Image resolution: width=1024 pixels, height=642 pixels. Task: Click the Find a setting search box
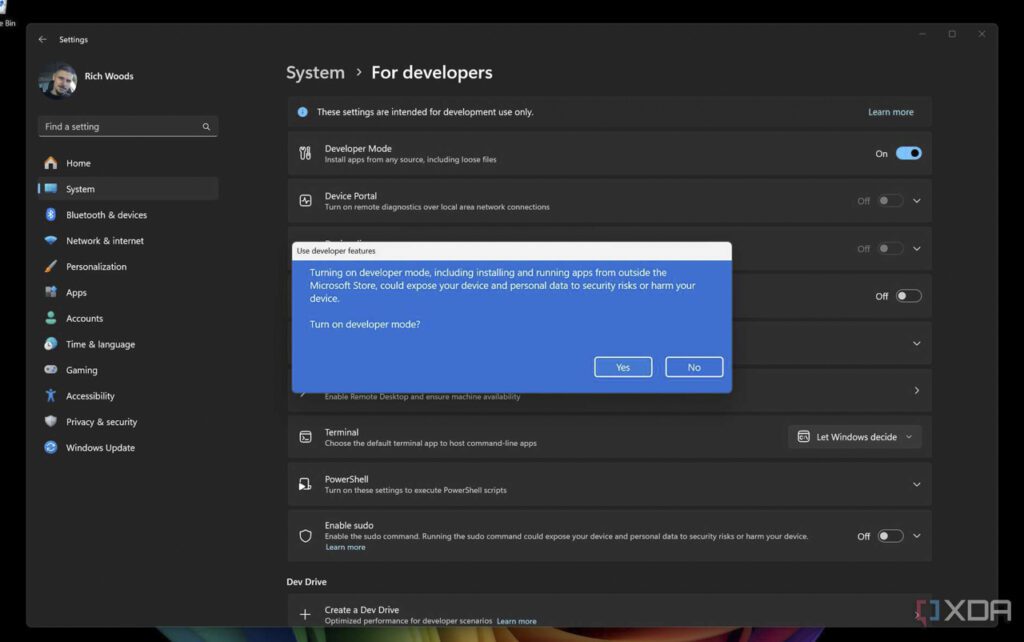[x=128, y=127]
